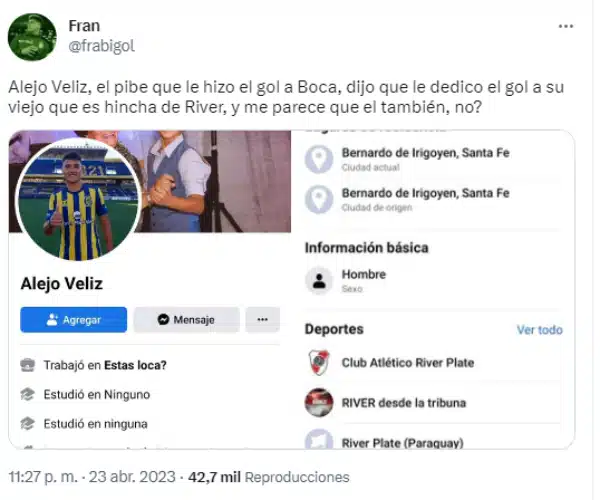Image resolution: width=600 pixels, height=500 pixels.
Task: Select the Club Atlético River Plate text
Action: pyautogui.click(x=408, y=363)
